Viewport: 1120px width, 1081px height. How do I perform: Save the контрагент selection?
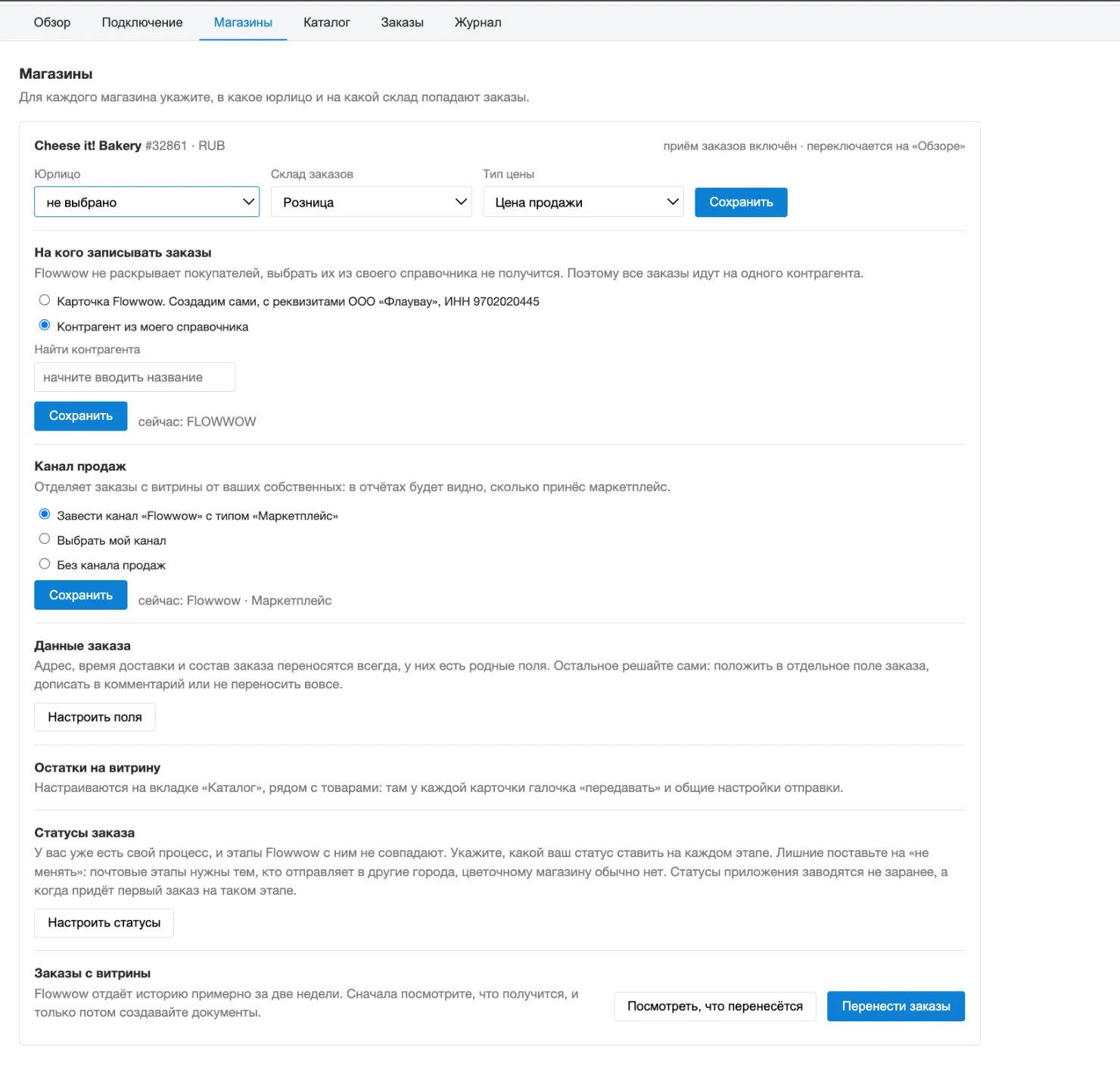click(x=81, y=416)
